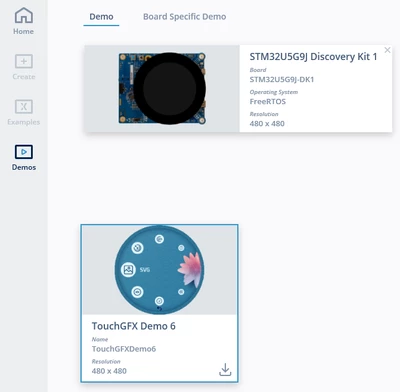Image resolution: width=400 pixels, height=392 pixels.
Task: Click the TouchGFX Demo 6 preview thumbnail
Action: point(159,270)
